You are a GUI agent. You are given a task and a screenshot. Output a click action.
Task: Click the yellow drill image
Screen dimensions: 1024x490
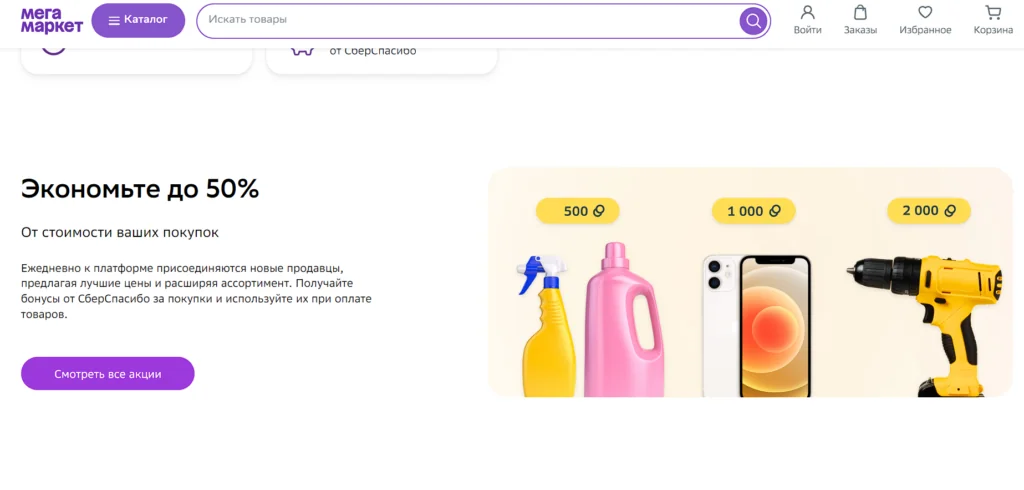[x=926, y=320]
